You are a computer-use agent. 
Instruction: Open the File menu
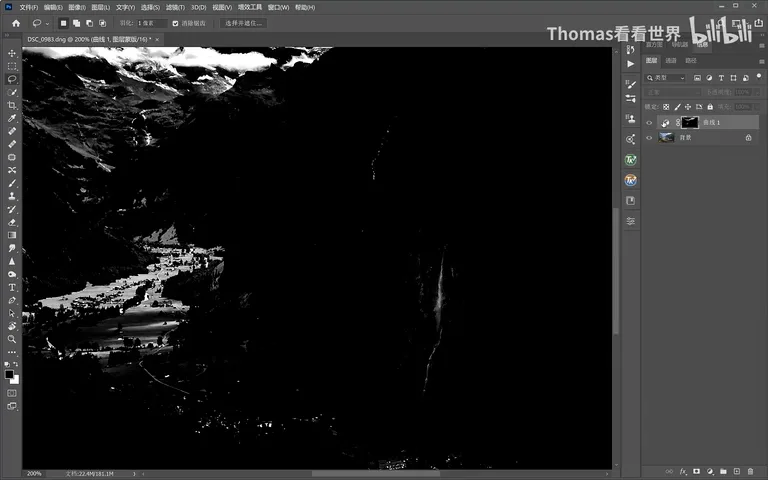coord(28,7)
